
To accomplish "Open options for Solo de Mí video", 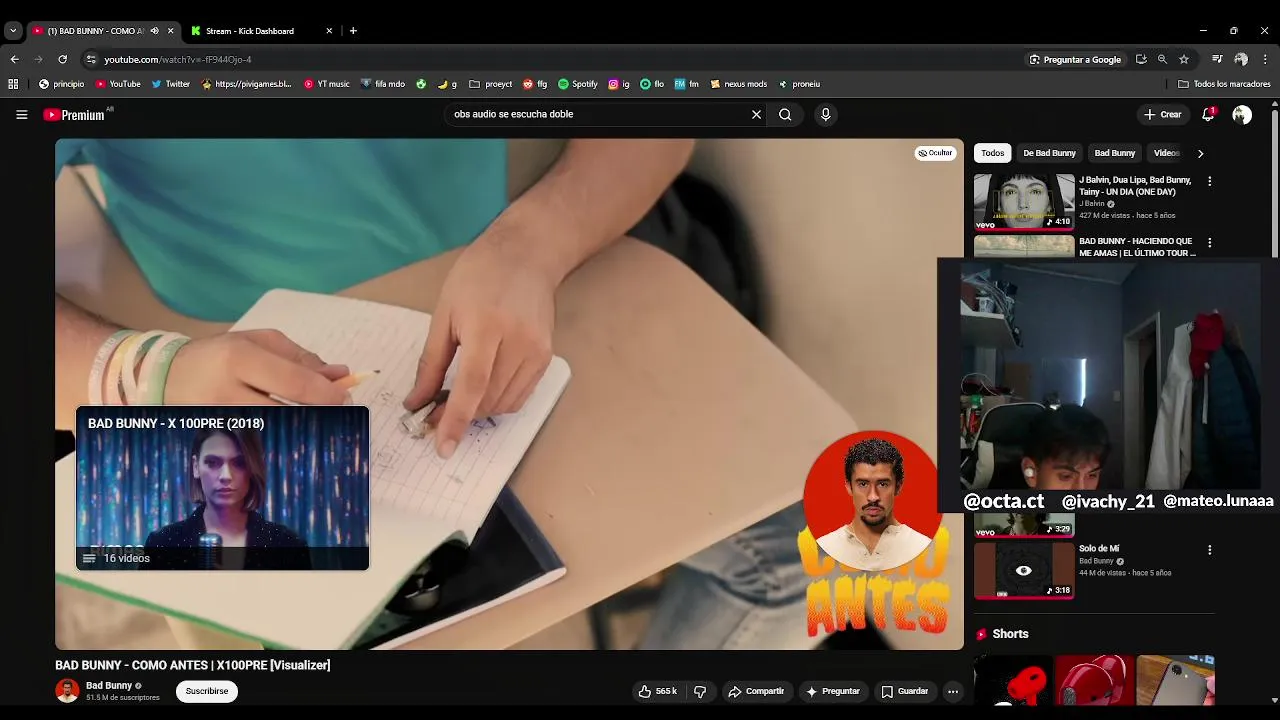I will point(1209,550).
